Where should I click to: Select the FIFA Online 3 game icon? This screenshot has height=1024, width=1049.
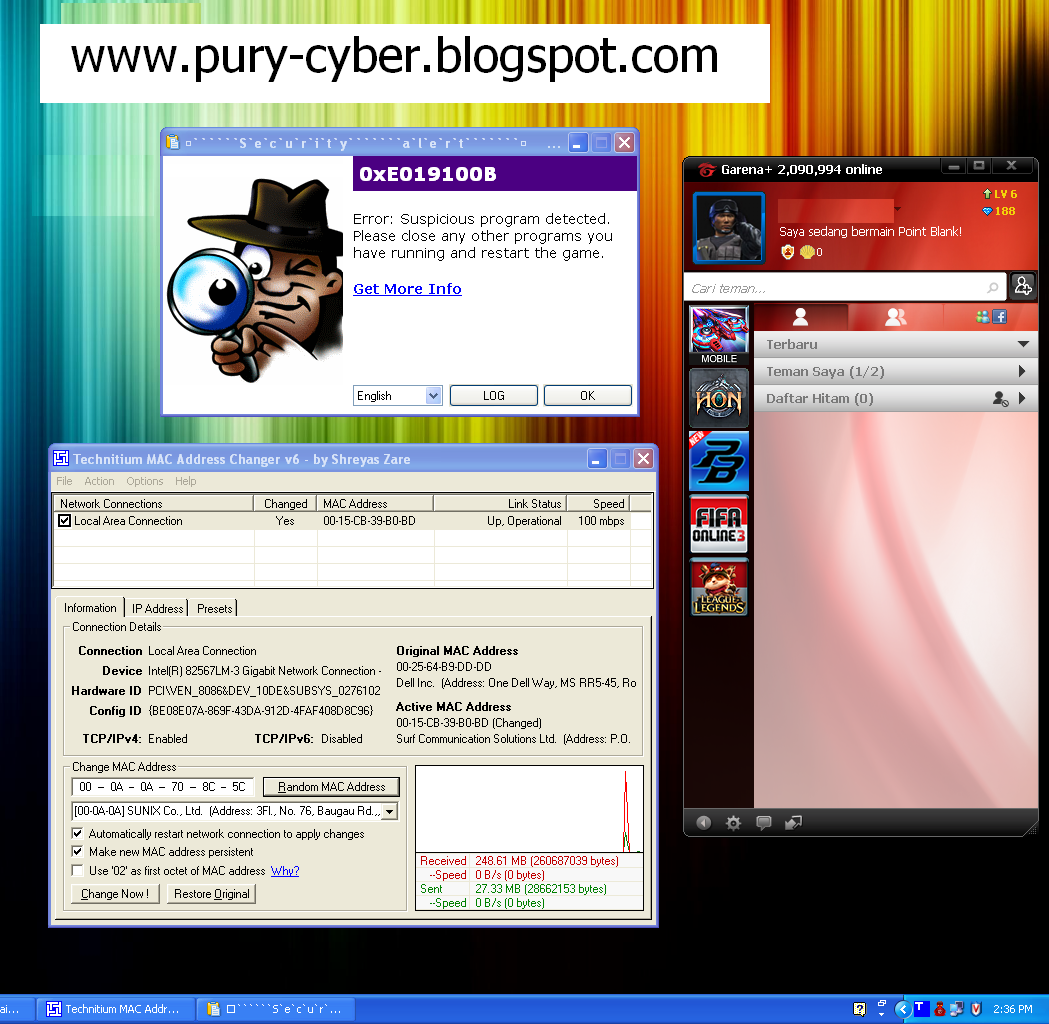pos(719,525)
